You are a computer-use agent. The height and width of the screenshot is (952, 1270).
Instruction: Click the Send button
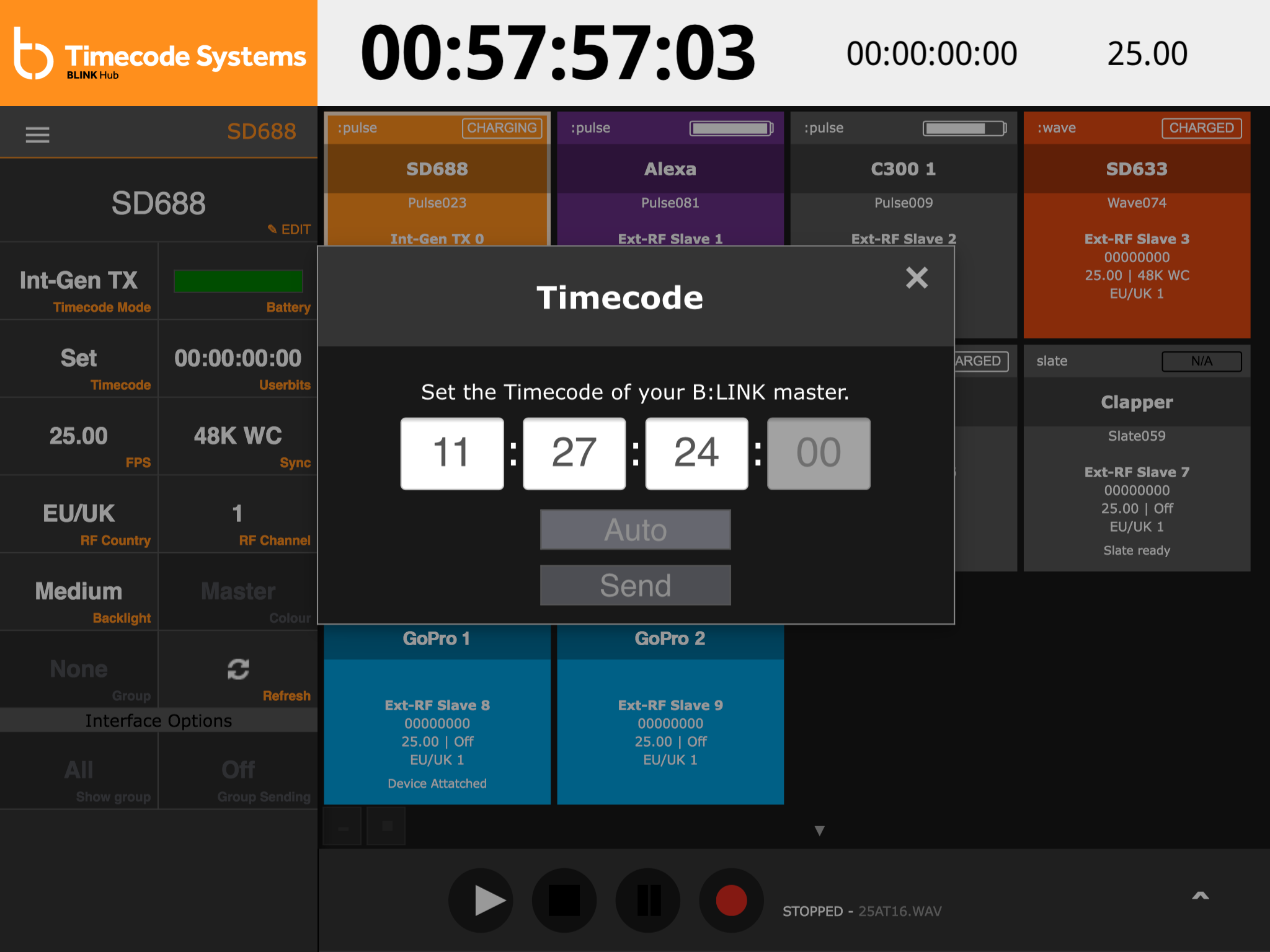636,585
